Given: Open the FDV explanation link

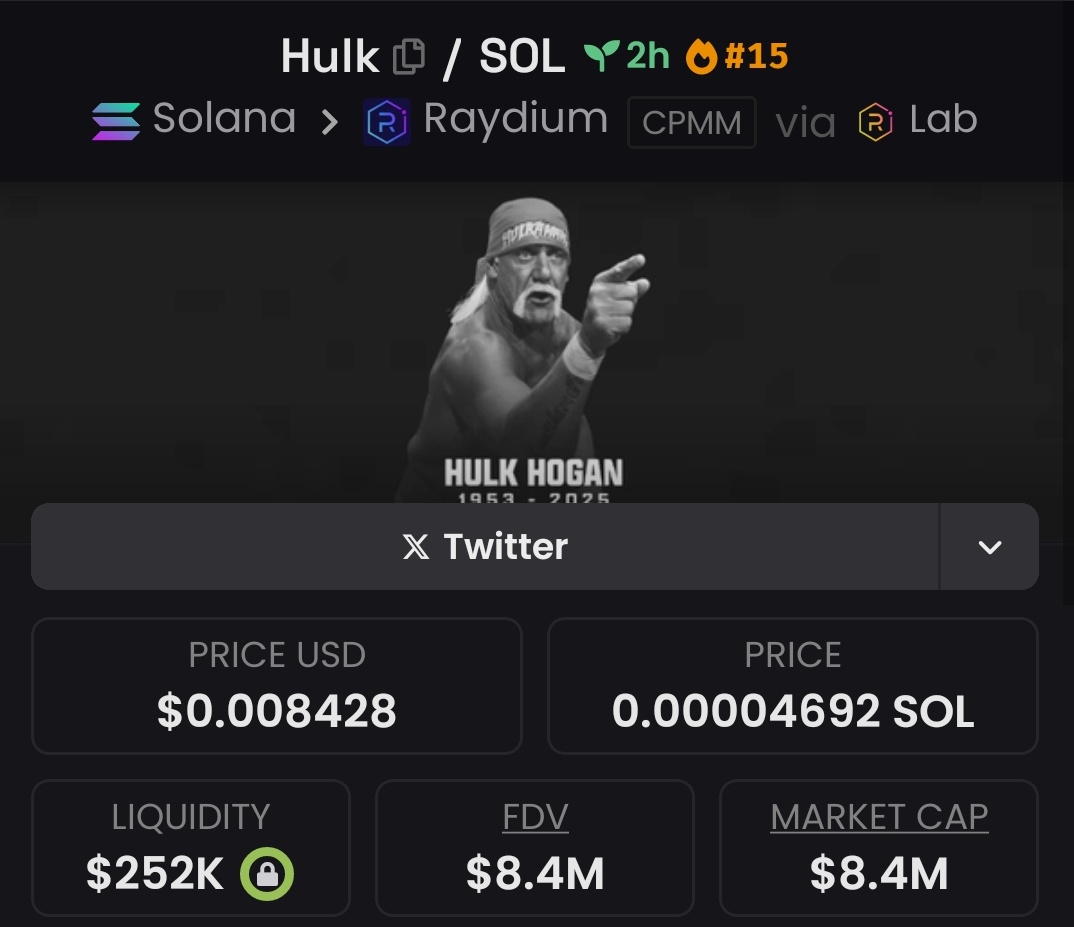Looking at the screenshot, I should (535, 817).
